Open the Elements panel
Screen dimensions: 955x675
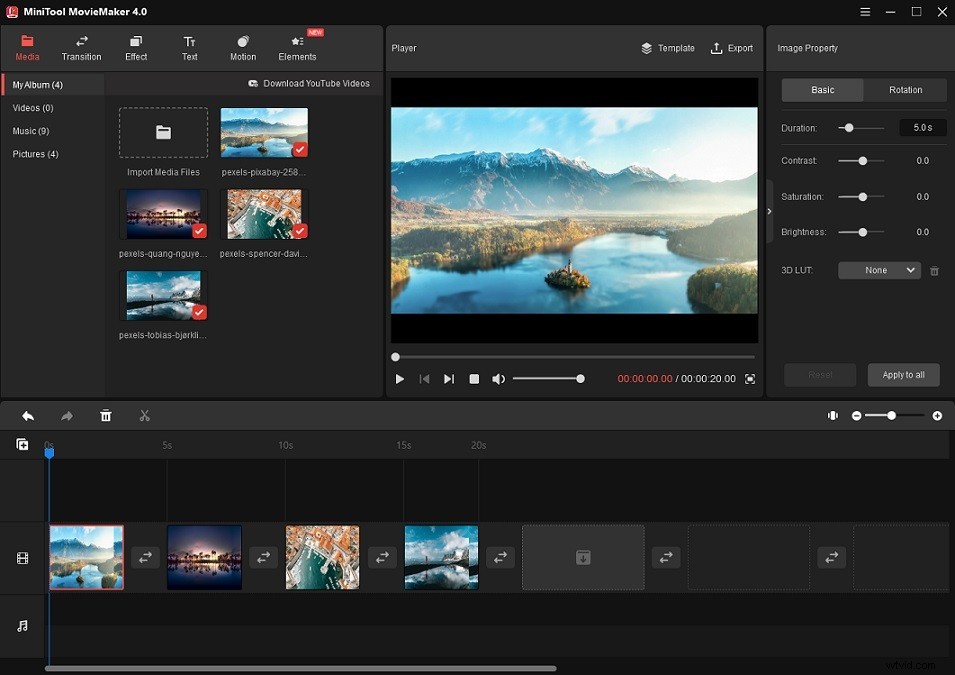tap(296, 47)
